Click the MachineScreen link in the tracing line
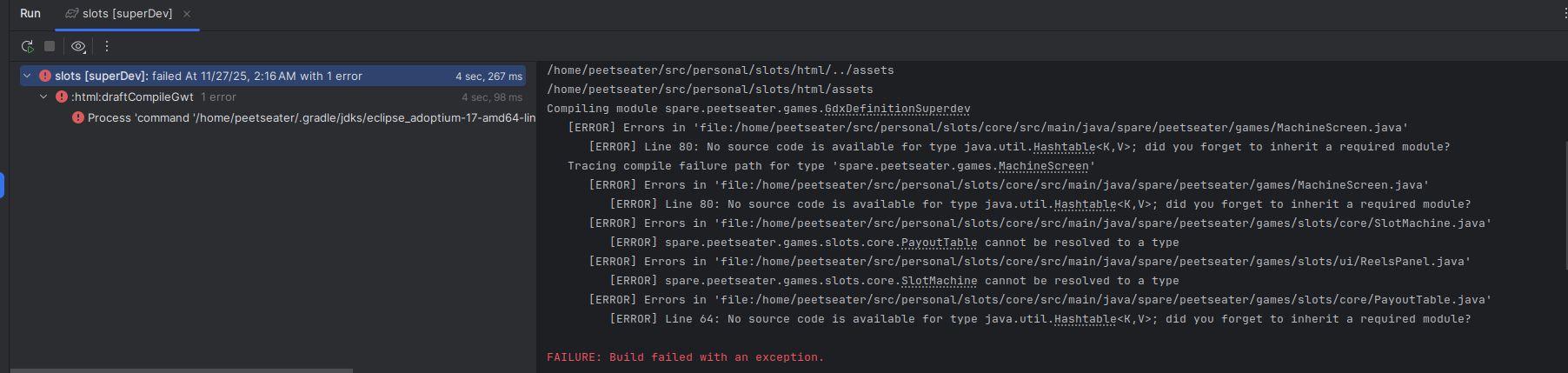The image size is (1568, 373). click(x=1043, y=166)
